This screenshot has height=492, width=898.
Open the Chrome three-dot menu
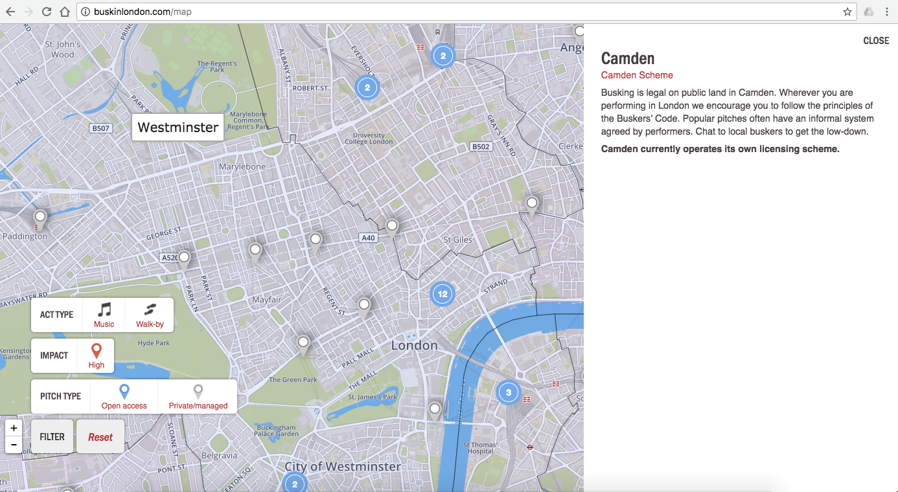coord(886,12)
